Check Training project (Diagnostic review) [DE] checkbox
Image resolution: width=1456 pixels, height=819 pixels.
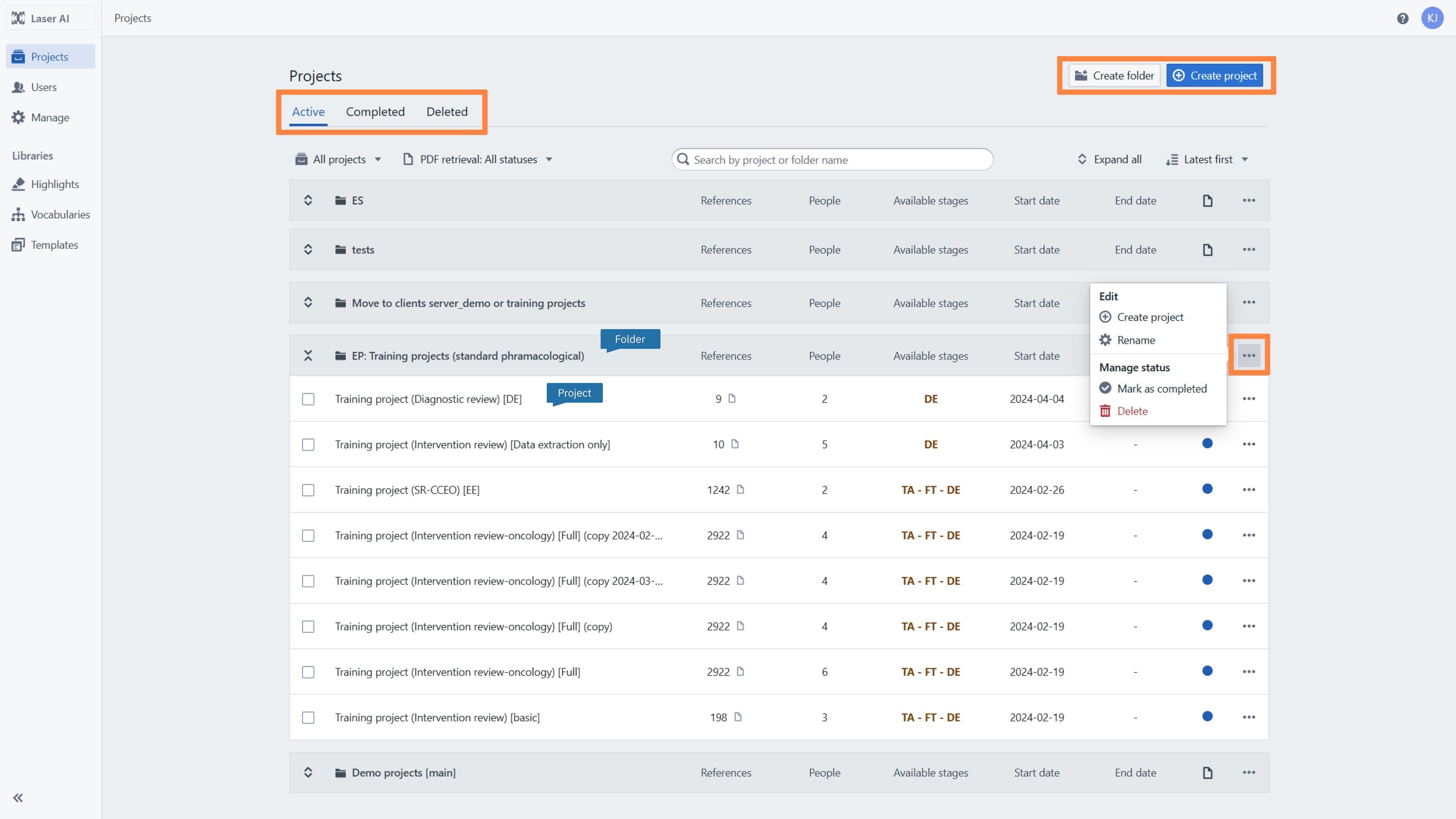[308, 399]
